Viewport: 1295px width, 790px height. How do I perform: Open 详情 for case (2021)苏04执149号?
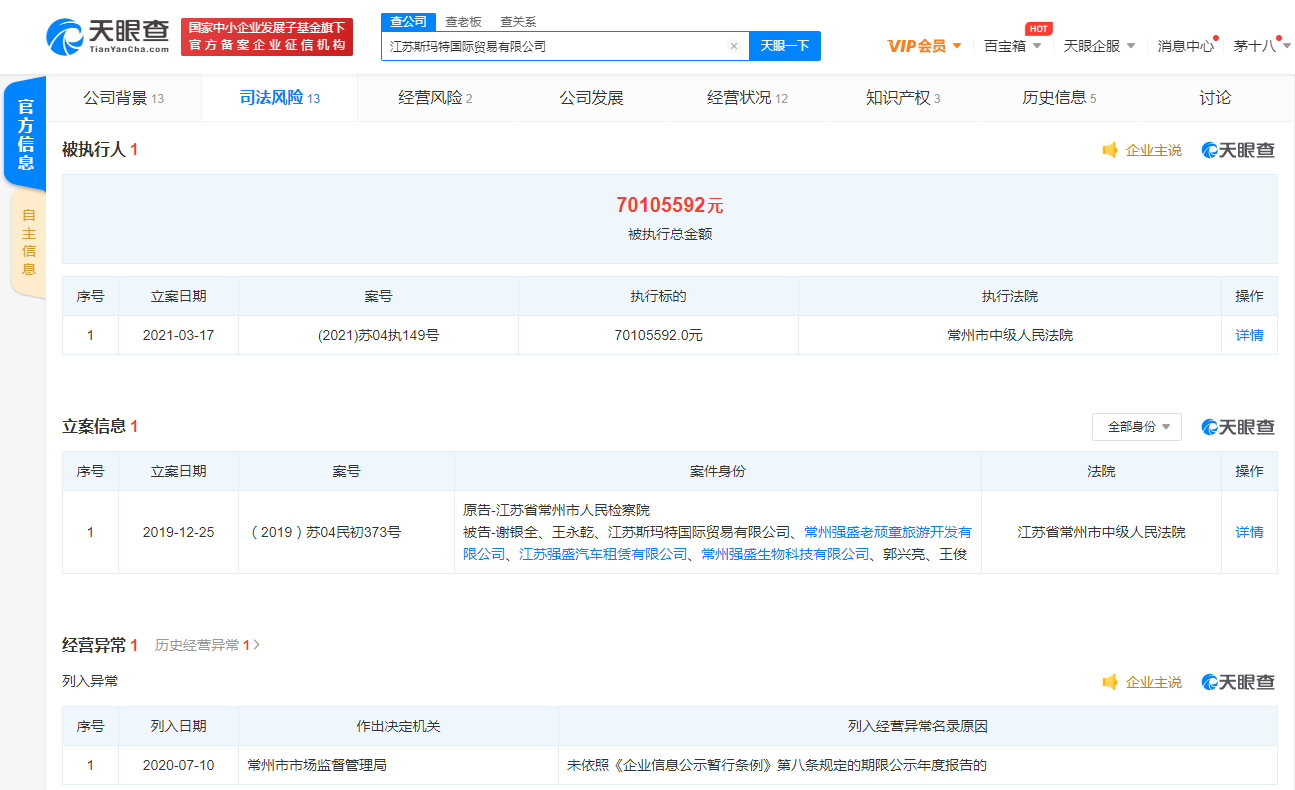[x=1249, y=336]
